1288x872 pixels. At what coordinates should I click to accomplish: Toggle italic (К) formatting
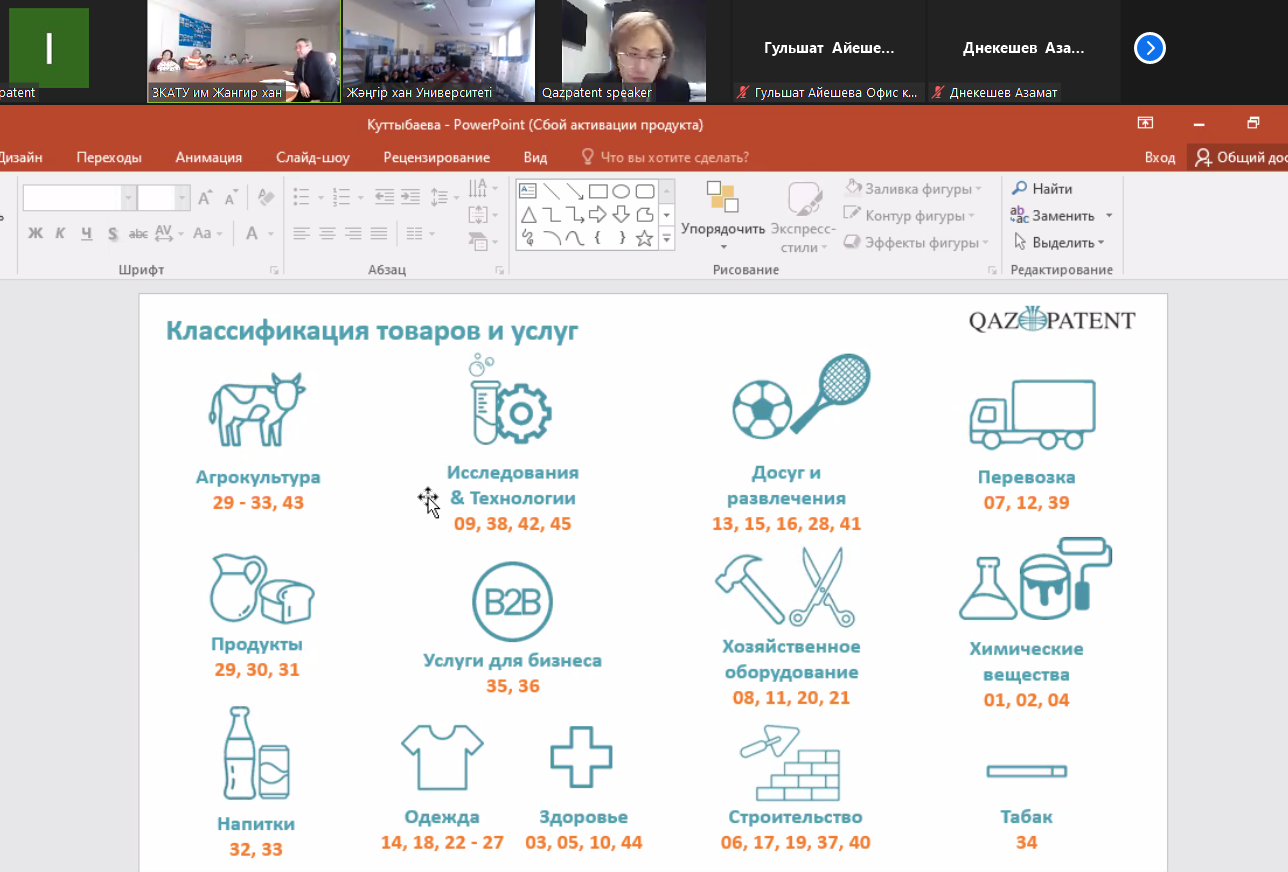pyautogui.click(x=60, y=233)
